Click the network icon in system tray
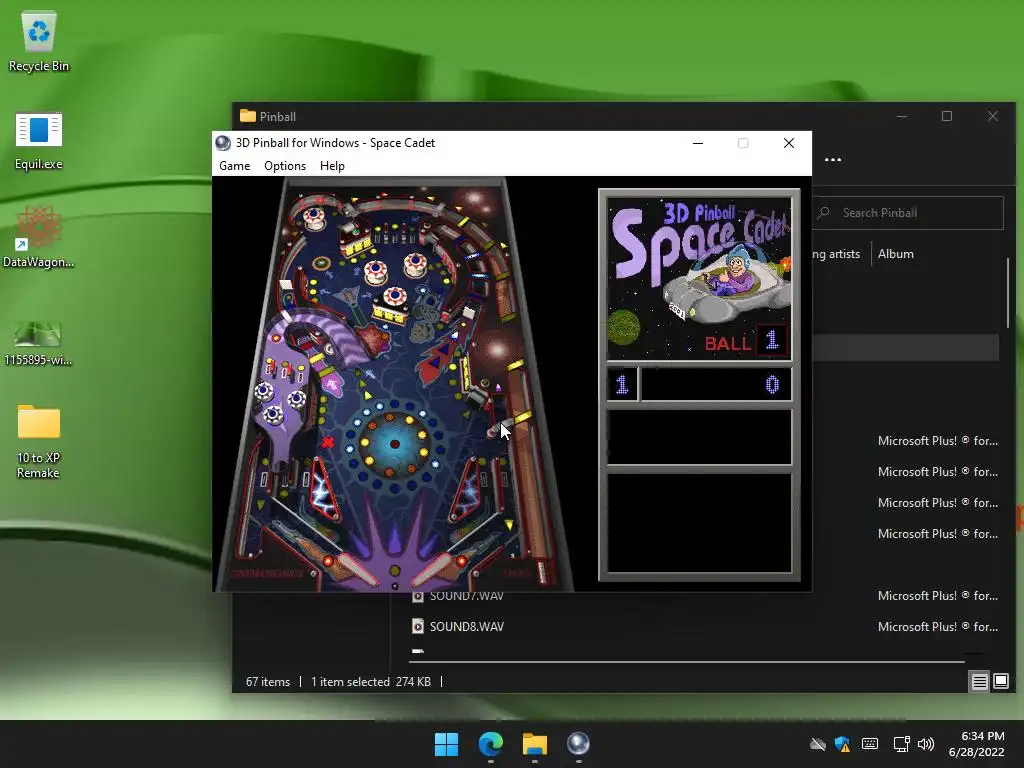The width and height of the screenshot is (1024, 768). (x=901, y=744)
